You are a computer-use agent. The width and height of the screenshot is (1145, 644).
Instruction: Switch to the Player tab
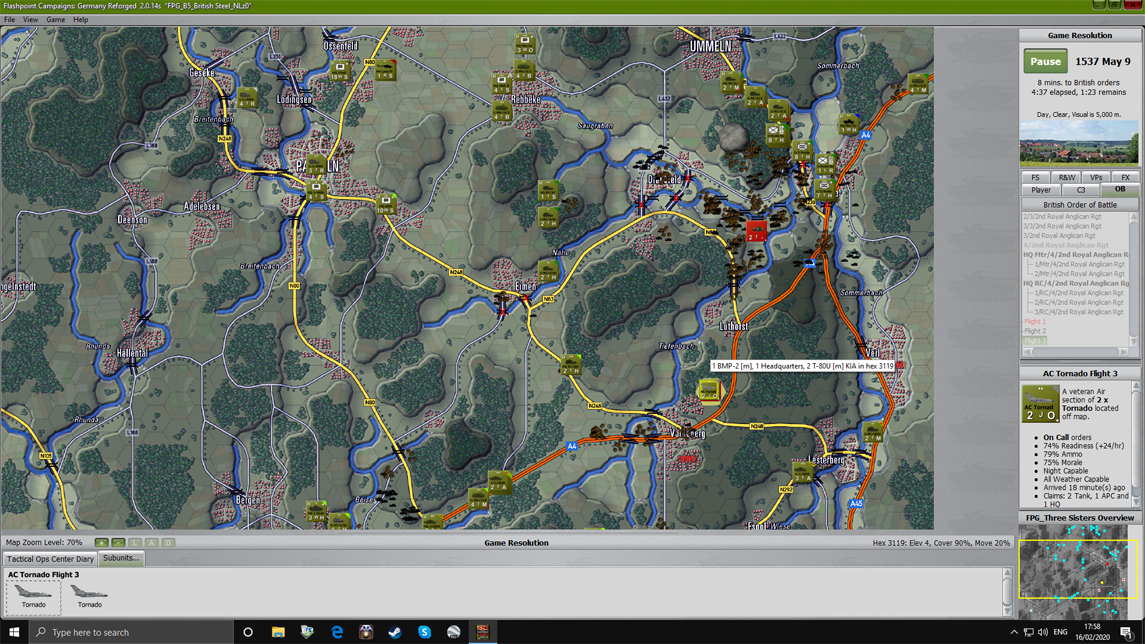[x=1041, y=190]
